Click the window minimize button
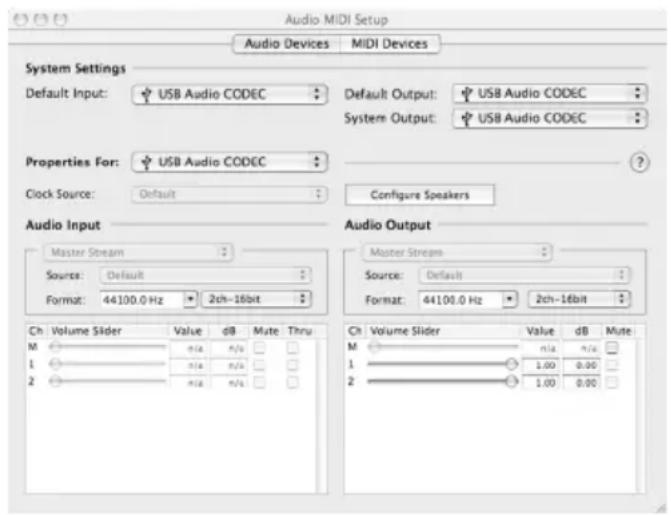This screenshot has width=671, height=515. [41, 19]
